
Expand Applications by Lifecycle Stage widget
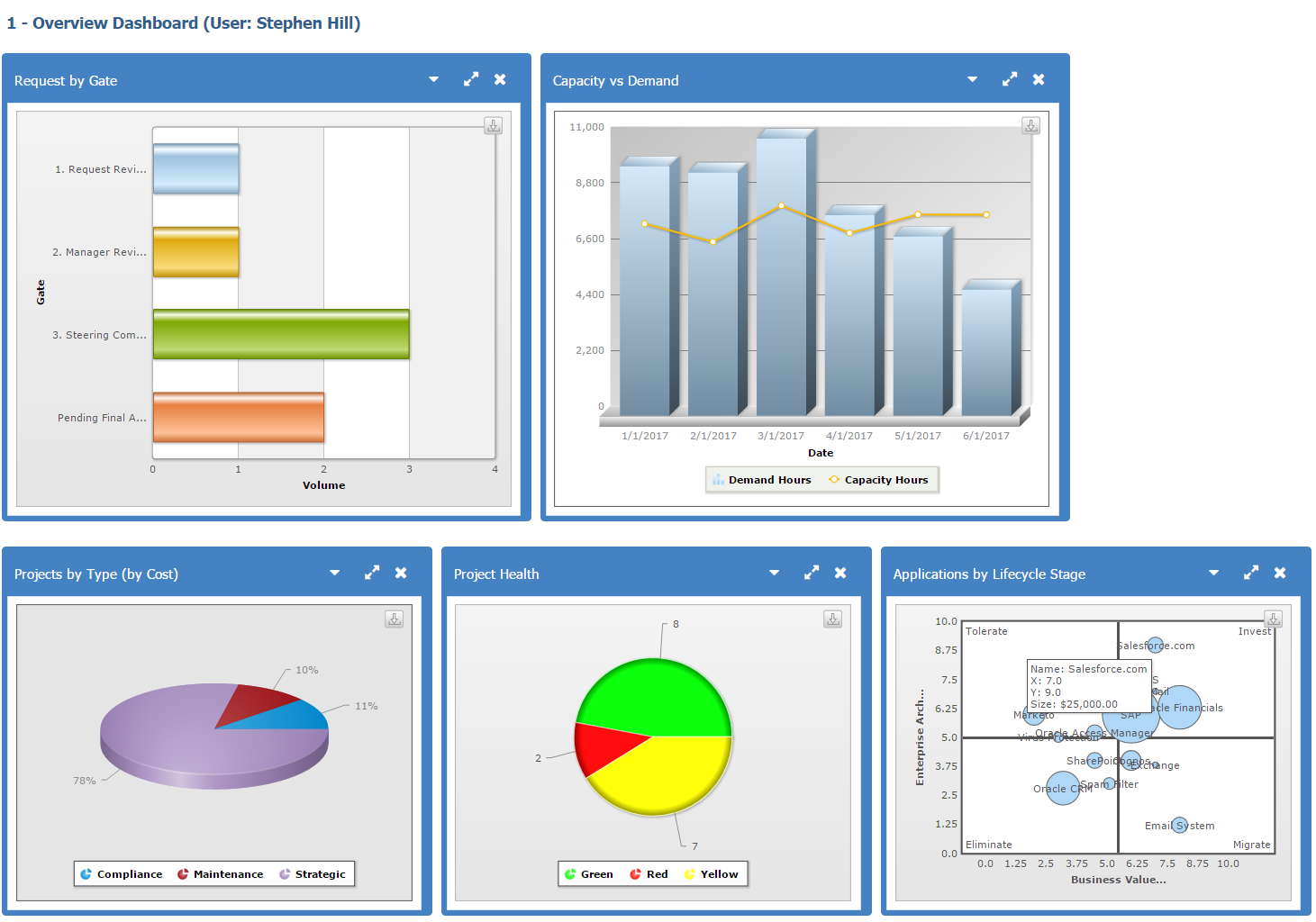click(x=1250, y=573)
